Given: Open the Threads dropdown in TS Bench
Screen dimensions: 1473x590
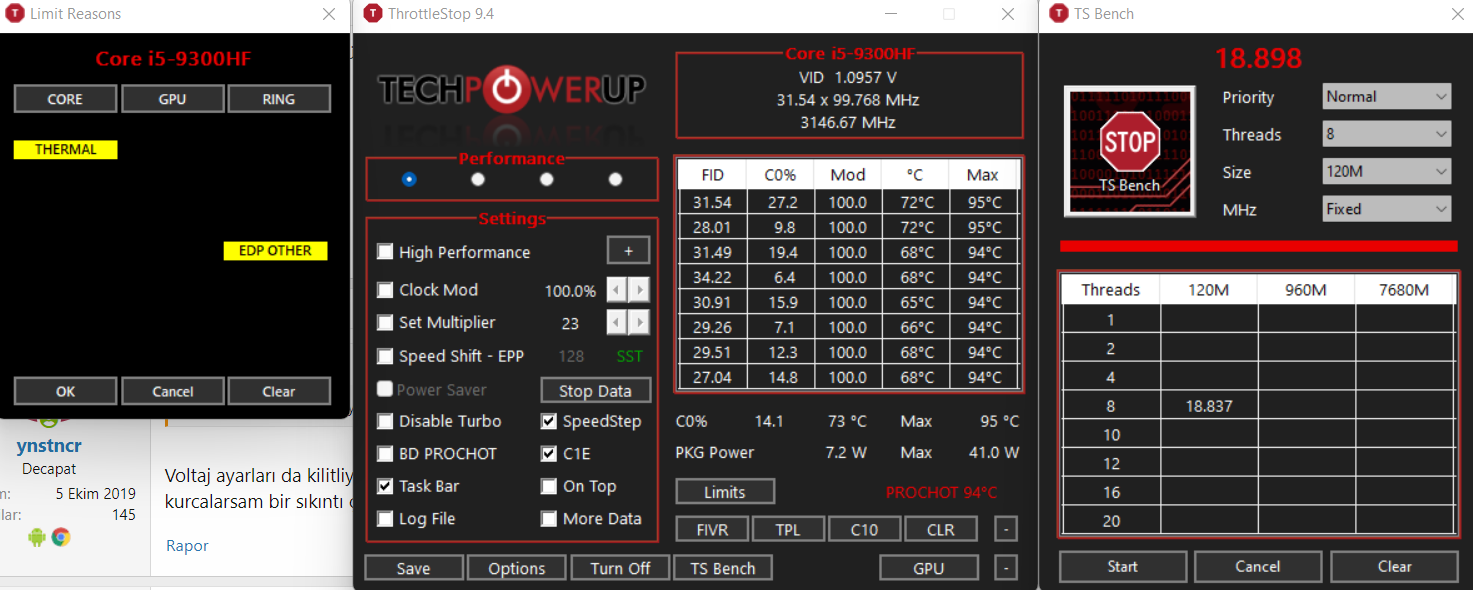Looking at the screenshot, I should coord(1386,134).
